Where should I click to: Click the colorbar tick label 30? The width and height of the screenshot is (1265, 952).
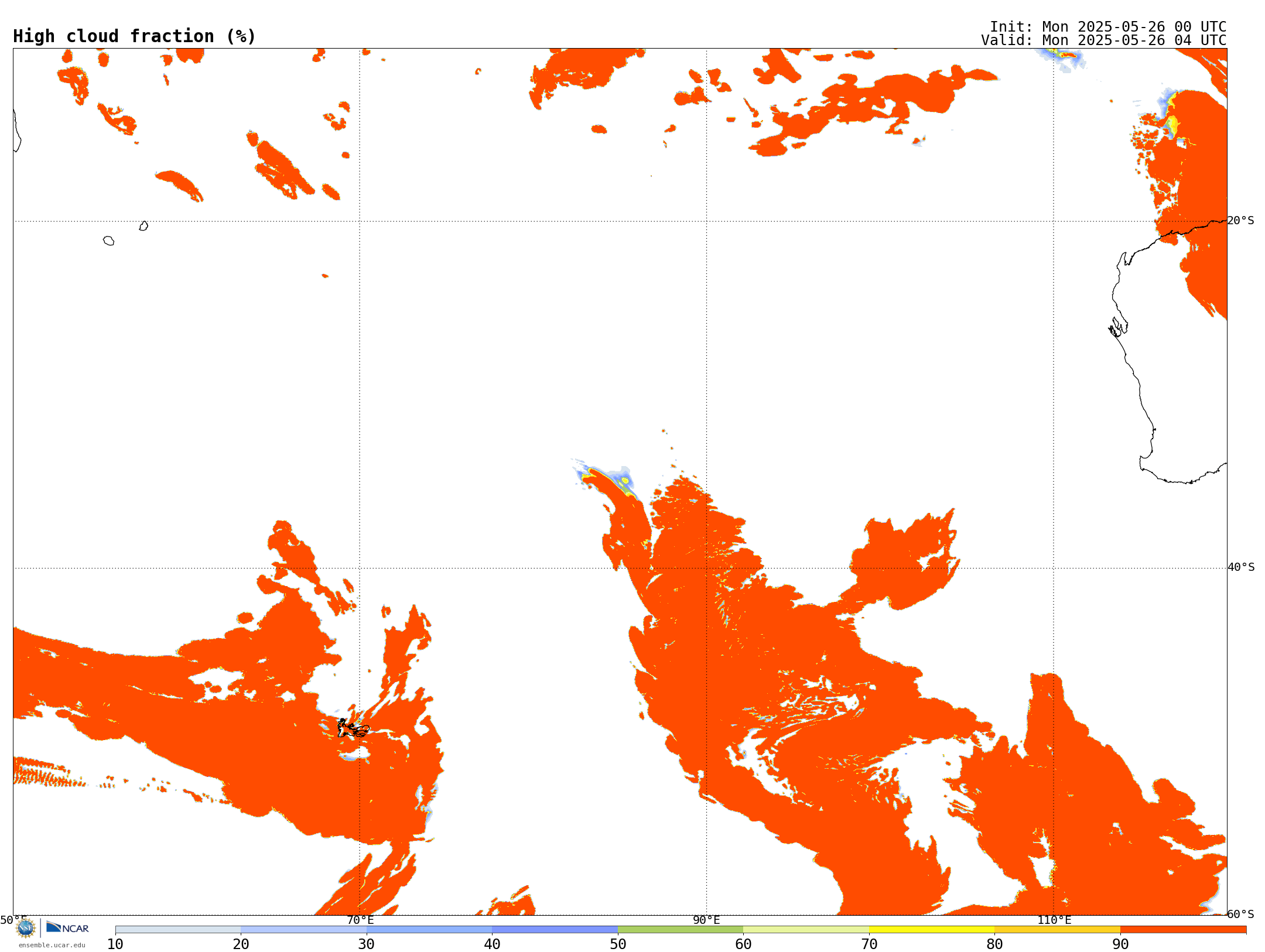point(367,944)
